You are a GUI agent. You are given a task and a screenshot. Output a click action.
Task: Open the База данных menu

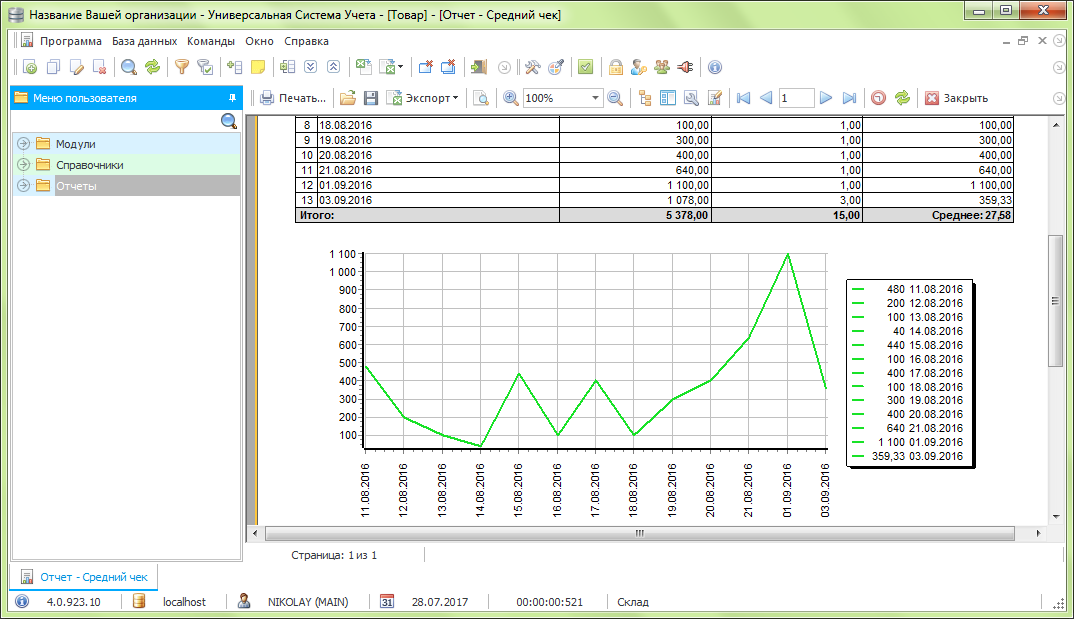click(x=144, y=41)
